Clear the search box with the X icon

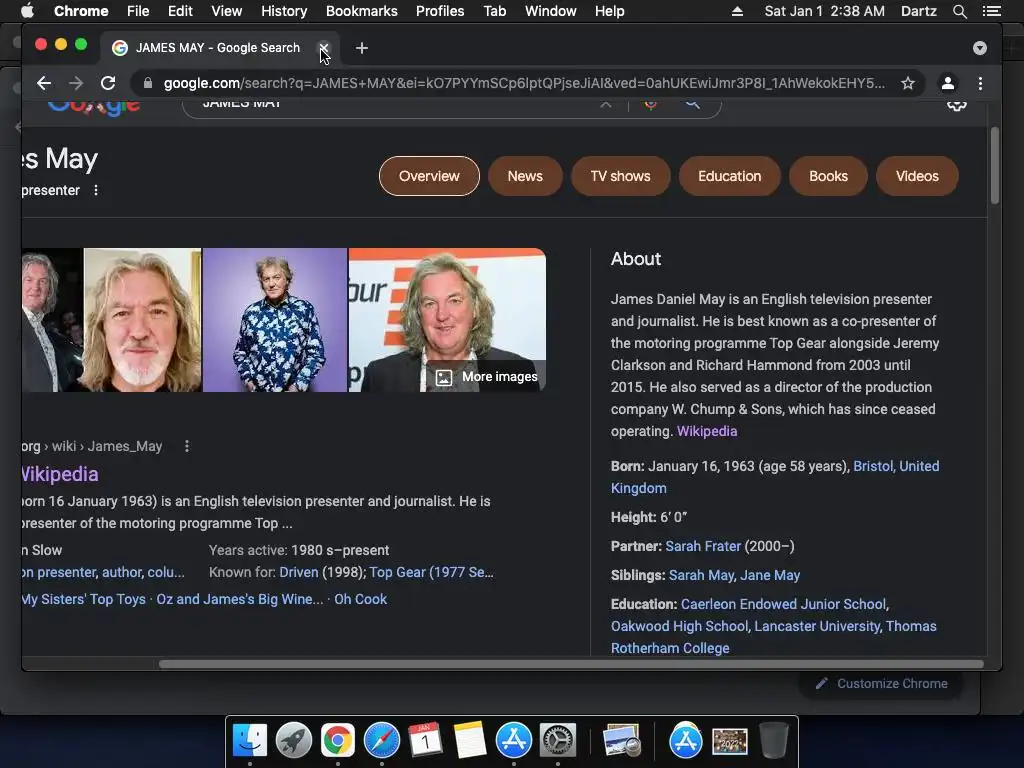click(x=606, y=104)
